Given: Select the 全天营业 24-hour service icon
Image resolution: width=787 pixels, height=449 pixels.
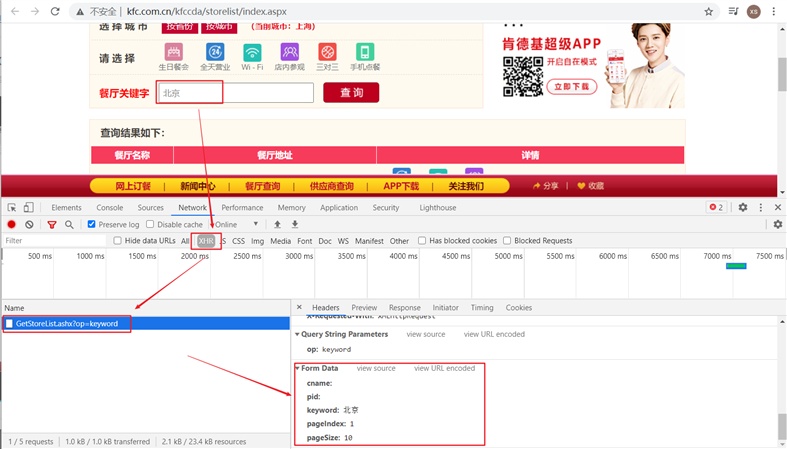Looking at the screenshot, I should 215,52.
